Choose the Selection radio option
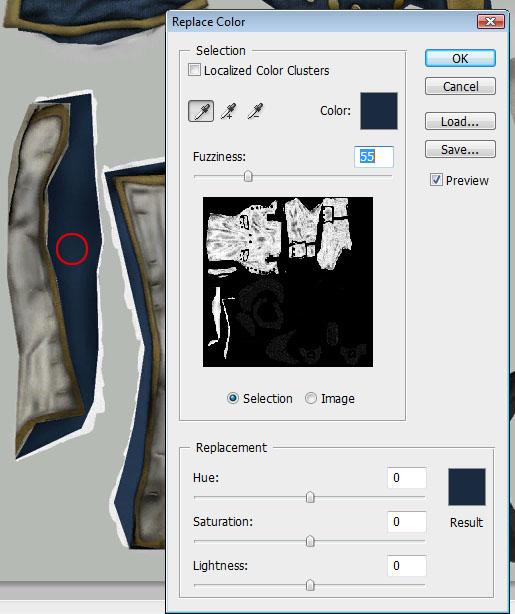Screen dimensions: 515x614 233,398
